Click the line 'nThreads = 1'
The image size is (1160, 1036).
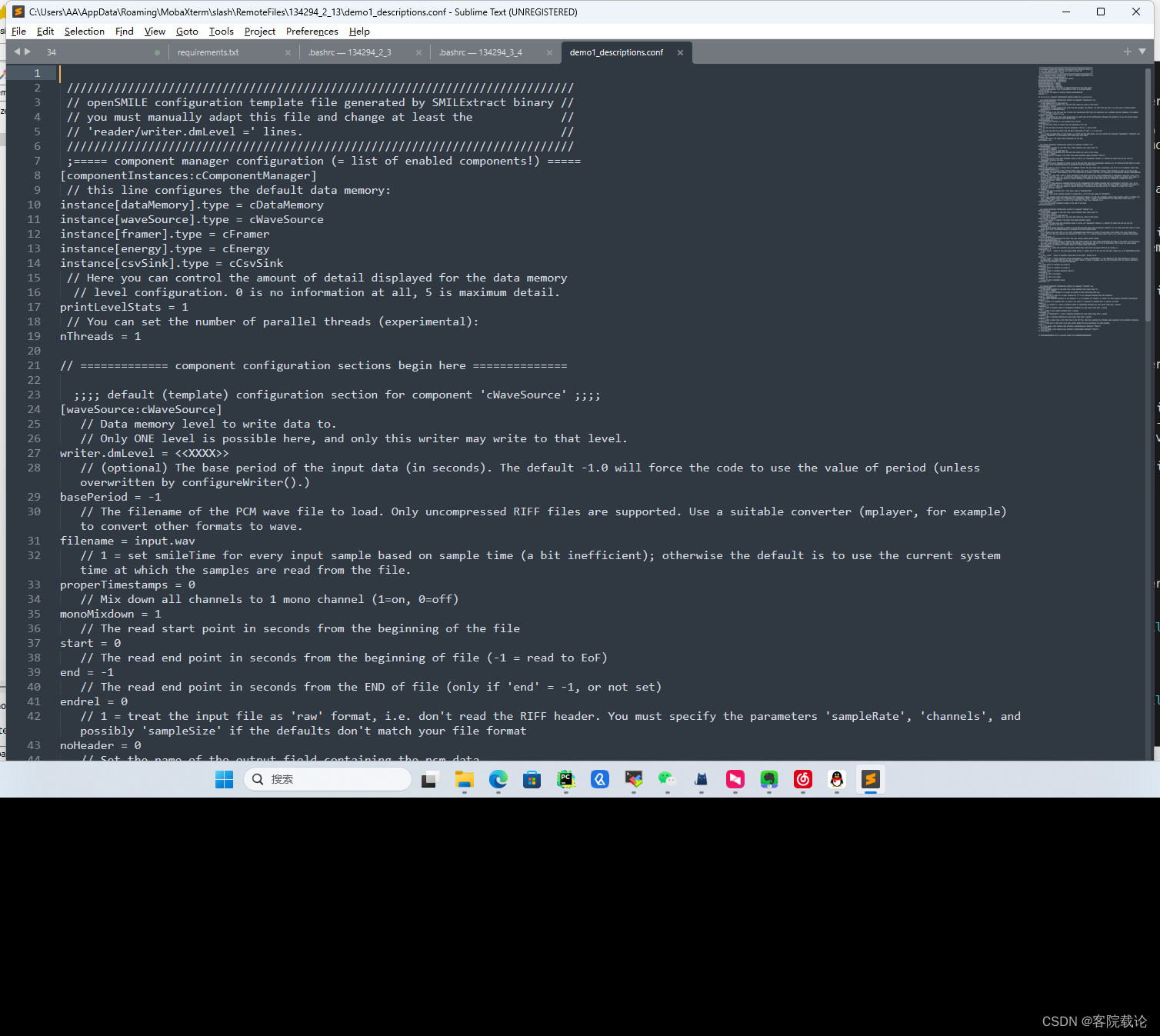[x=101, y=336]
